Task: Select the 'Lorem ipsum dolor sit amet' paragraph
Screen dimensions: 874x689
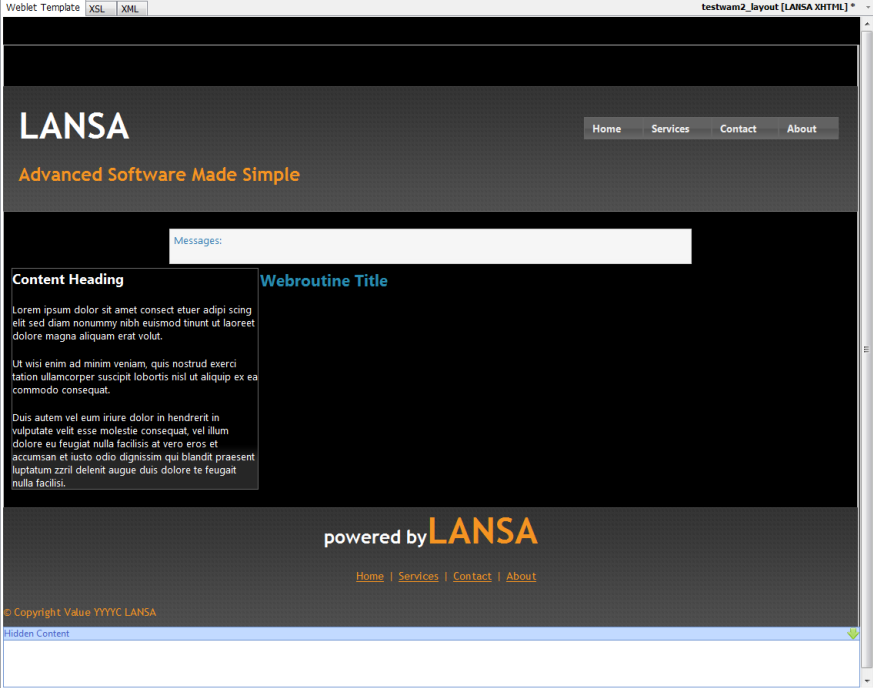Action: 134,323
